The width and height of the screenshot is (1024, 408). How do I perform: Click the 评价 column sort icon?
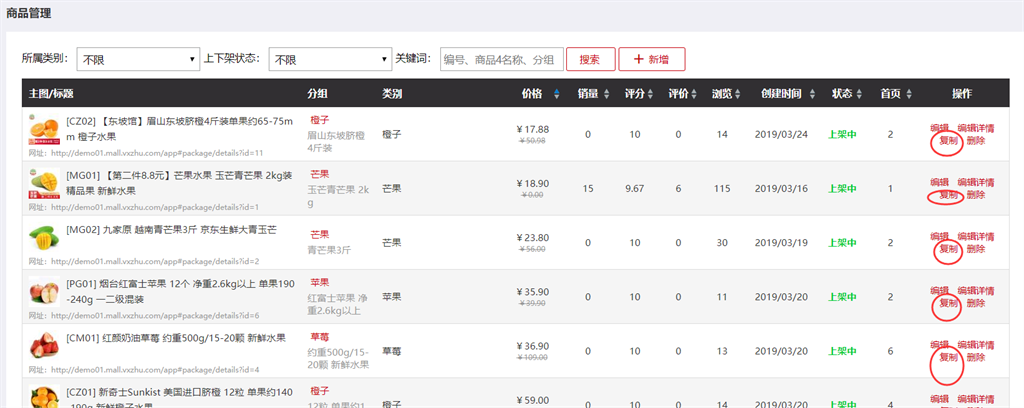(696, 95)
